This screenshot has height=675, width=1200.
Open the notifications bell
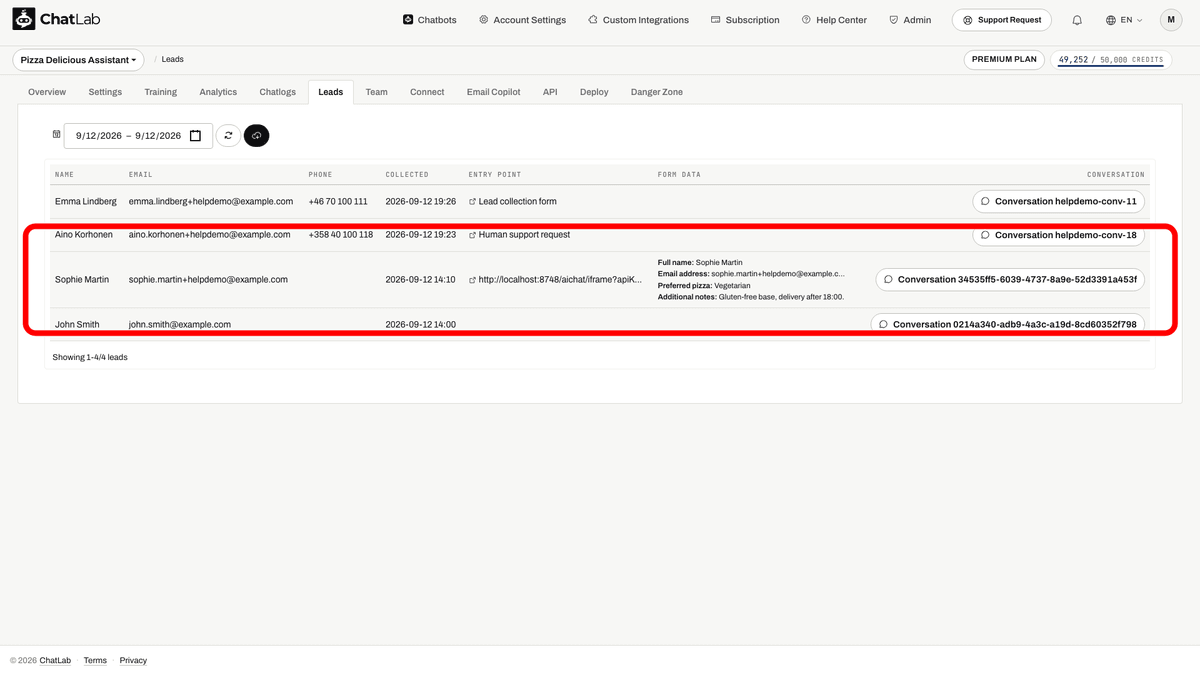(x=1077, y=20)
